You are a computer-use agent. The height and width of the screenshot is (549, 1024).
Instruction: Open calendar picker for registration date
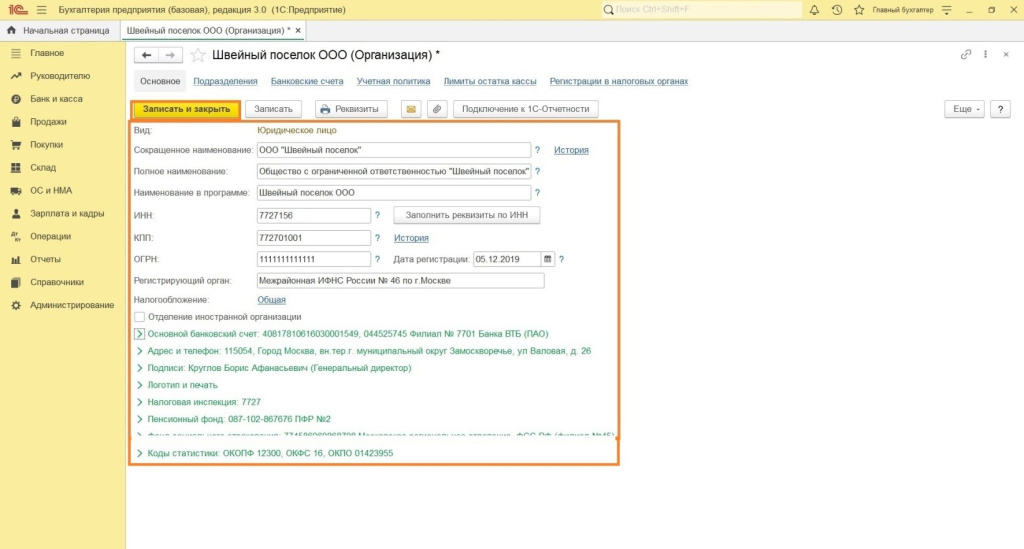[547, 259]
